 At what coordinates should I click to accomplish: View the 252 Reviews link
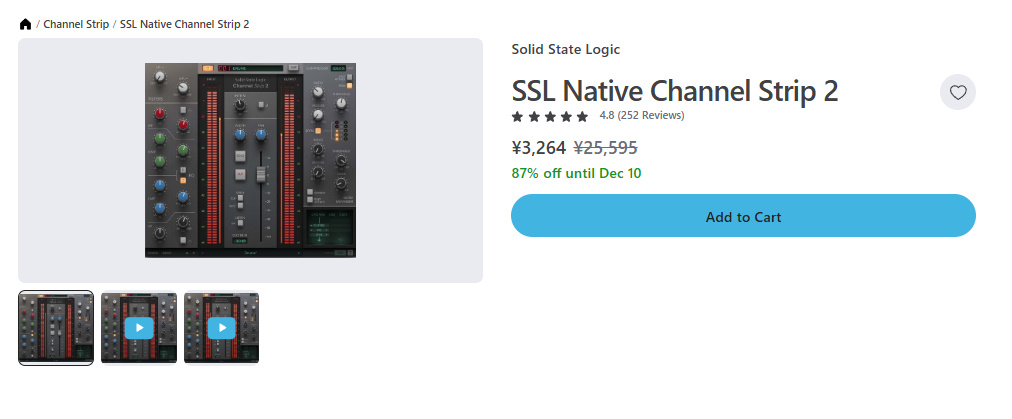click(651, 116)
